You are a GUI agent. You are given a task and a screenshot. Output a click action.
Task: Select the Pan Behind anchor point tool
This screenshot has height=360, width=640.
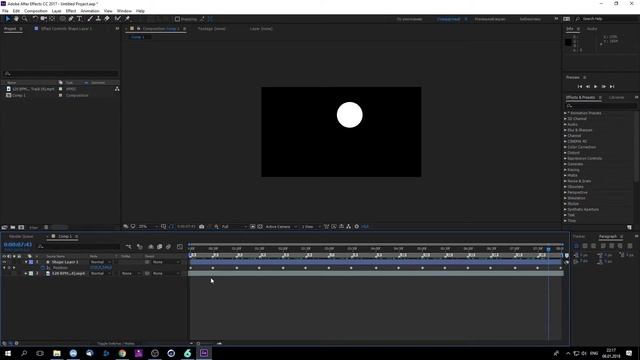coord(52,19)
